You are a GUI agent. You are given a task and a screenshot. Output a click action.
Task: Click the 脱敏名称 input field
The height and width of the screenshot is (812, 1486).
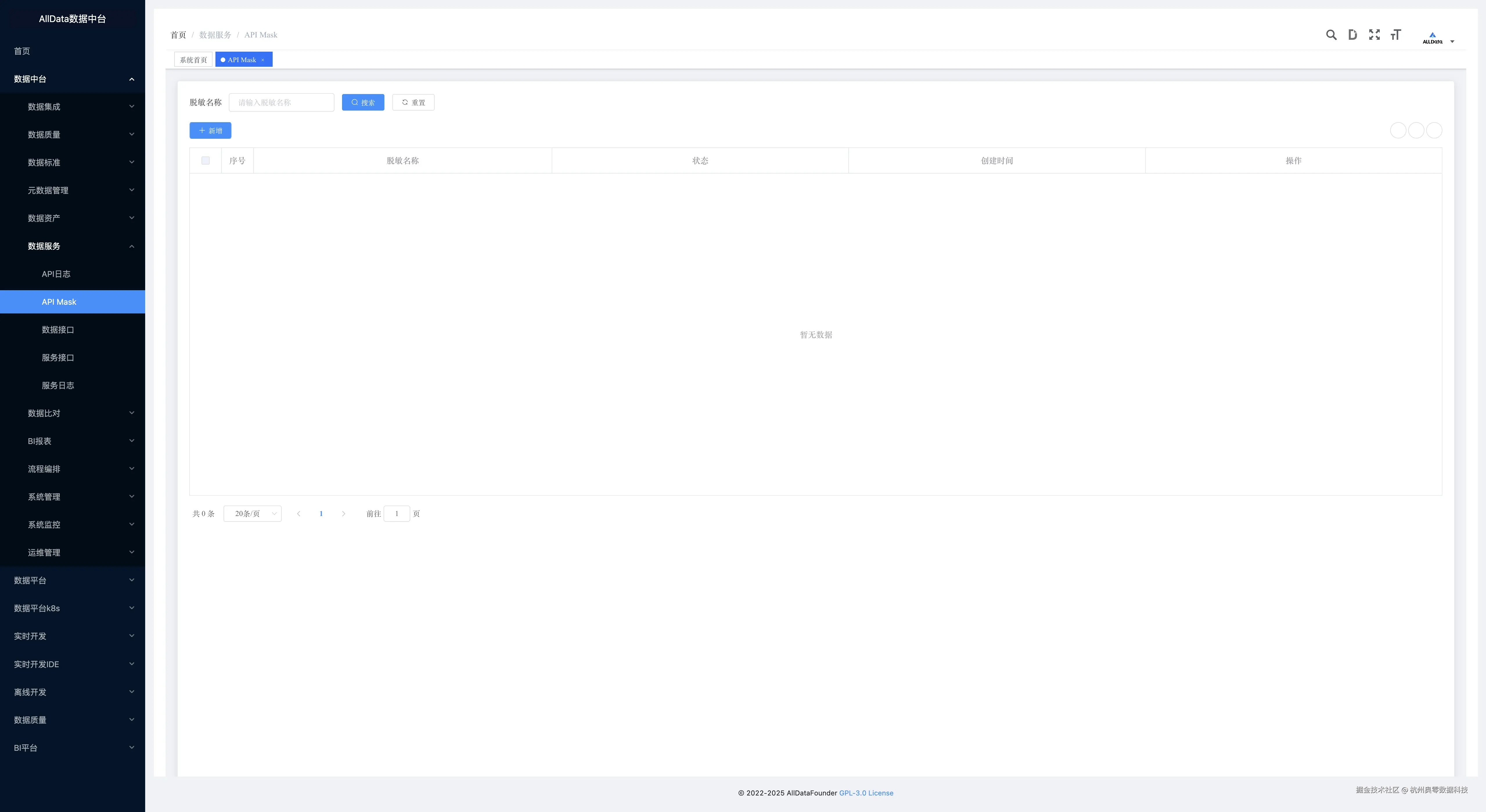tap(282, 103)
